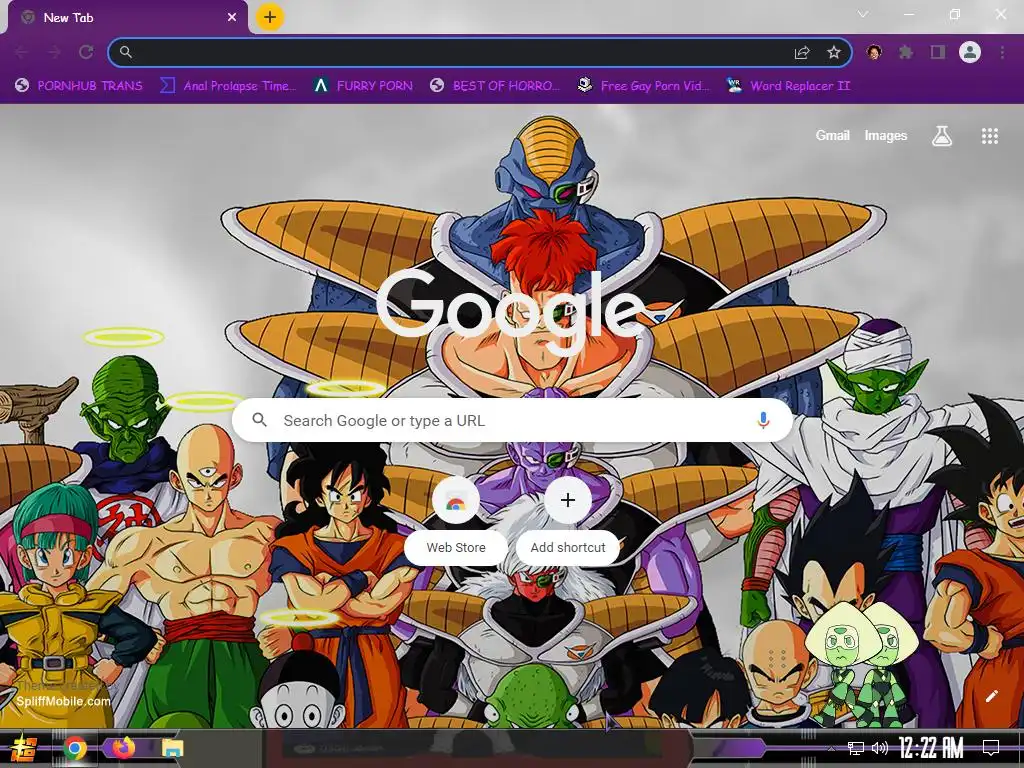The width and height of the screenshot is (1024, 768).
Task: Open the Web Store shortcut
Action: click(456, 519)
